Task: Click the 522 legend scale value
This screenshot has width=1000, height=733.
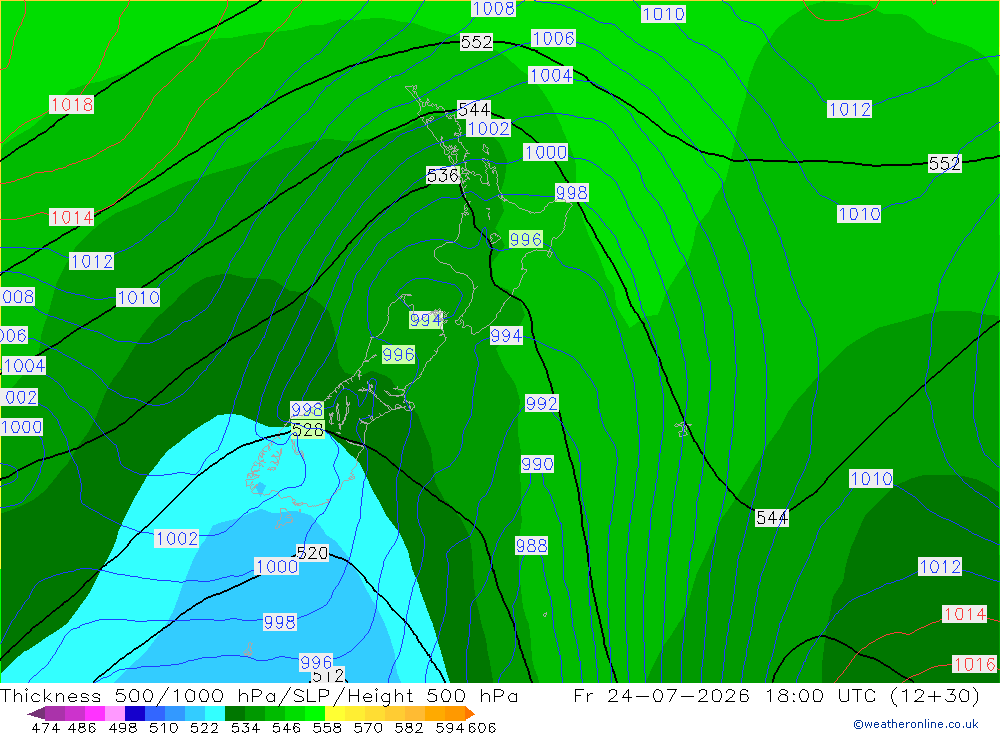Action: (x=204, y=727)
